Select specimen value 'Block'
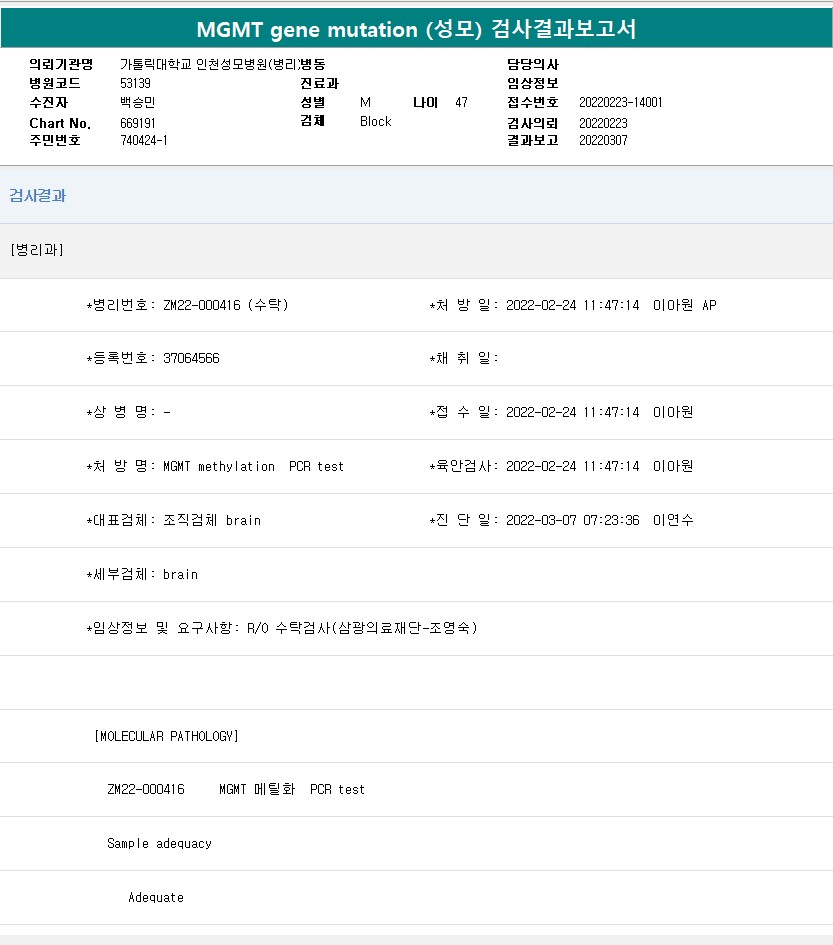Image resolution: width=833 pixels, height=945 pixels. (x=376, y=121)
